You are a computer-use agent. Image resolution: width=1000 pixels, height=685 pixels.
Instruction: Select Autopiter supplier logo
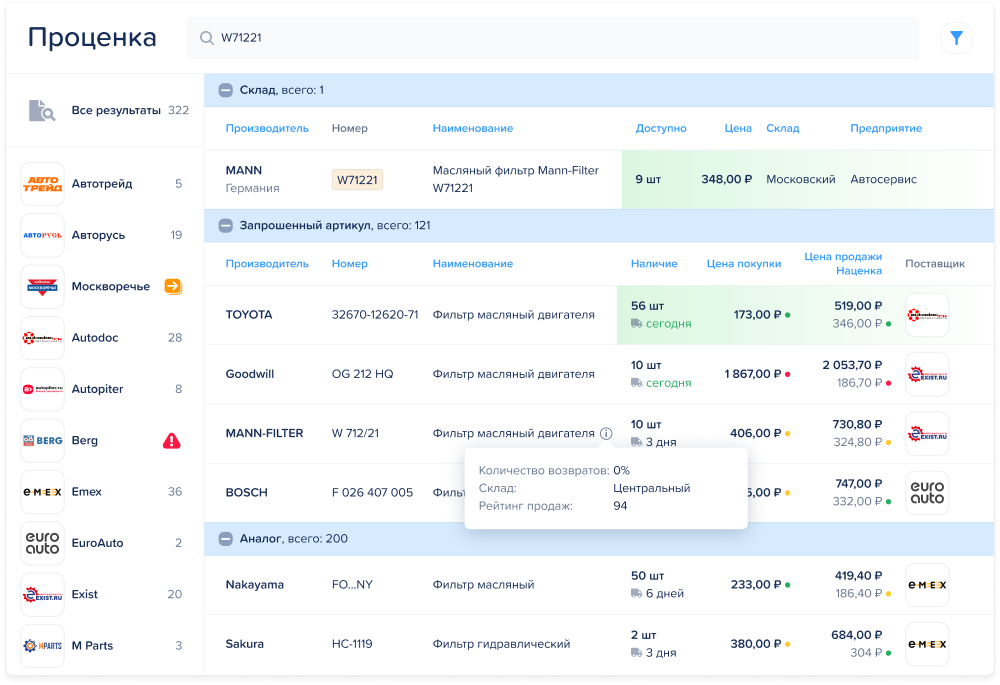tap(43, 389)
